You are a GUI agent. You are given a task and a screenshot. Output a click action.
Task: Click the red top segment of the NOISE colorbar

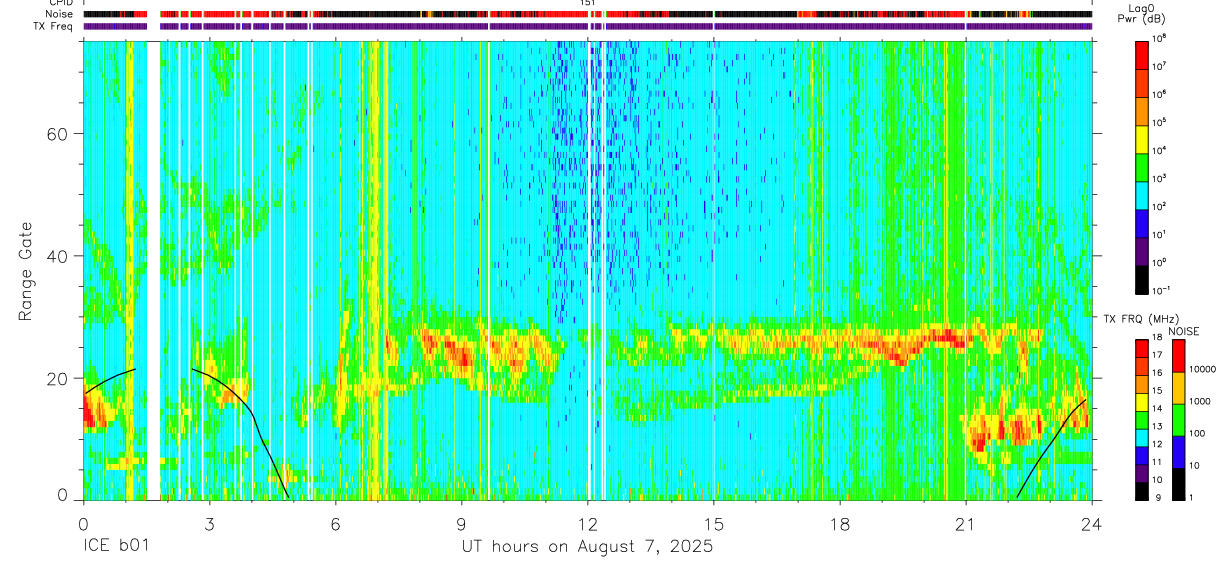point(1181,355)
